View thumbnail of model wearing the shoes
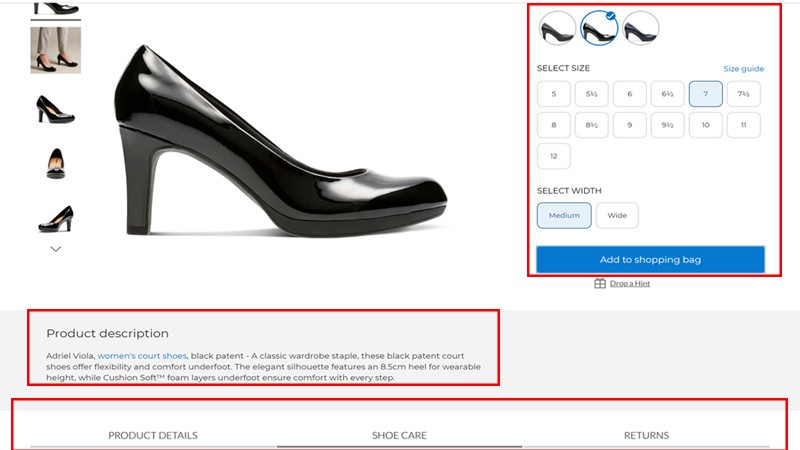This screenshot has height=450, width=800. (56, 50)
